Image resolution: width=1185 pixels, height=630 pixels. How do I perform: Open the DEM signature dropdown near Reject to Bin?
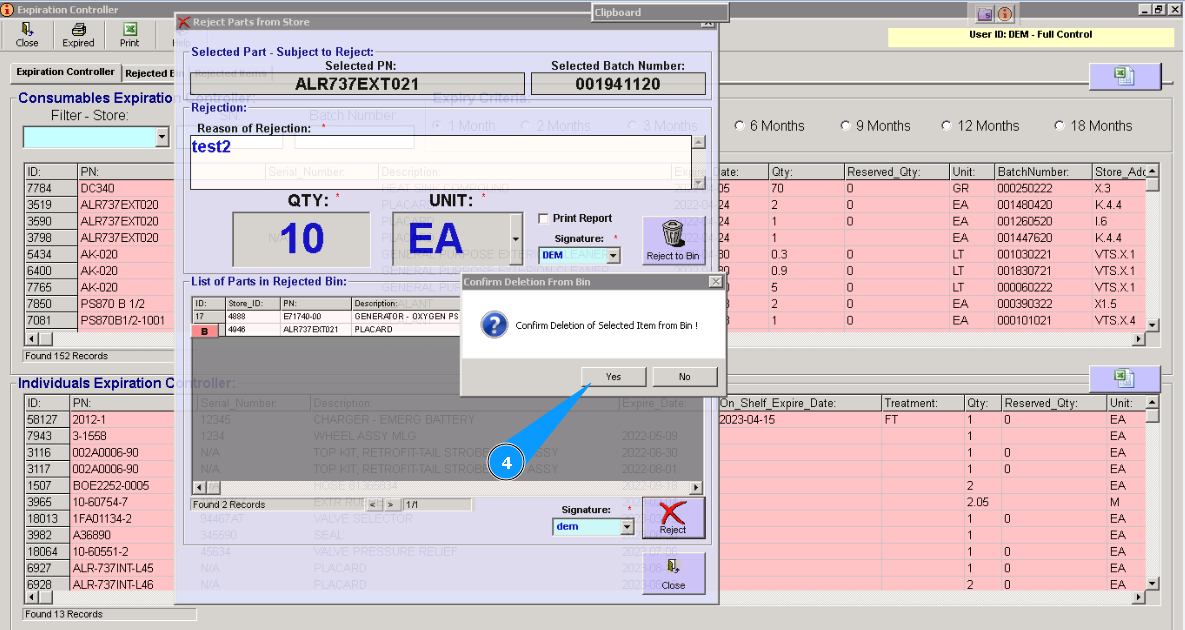[x=614, y=255]
